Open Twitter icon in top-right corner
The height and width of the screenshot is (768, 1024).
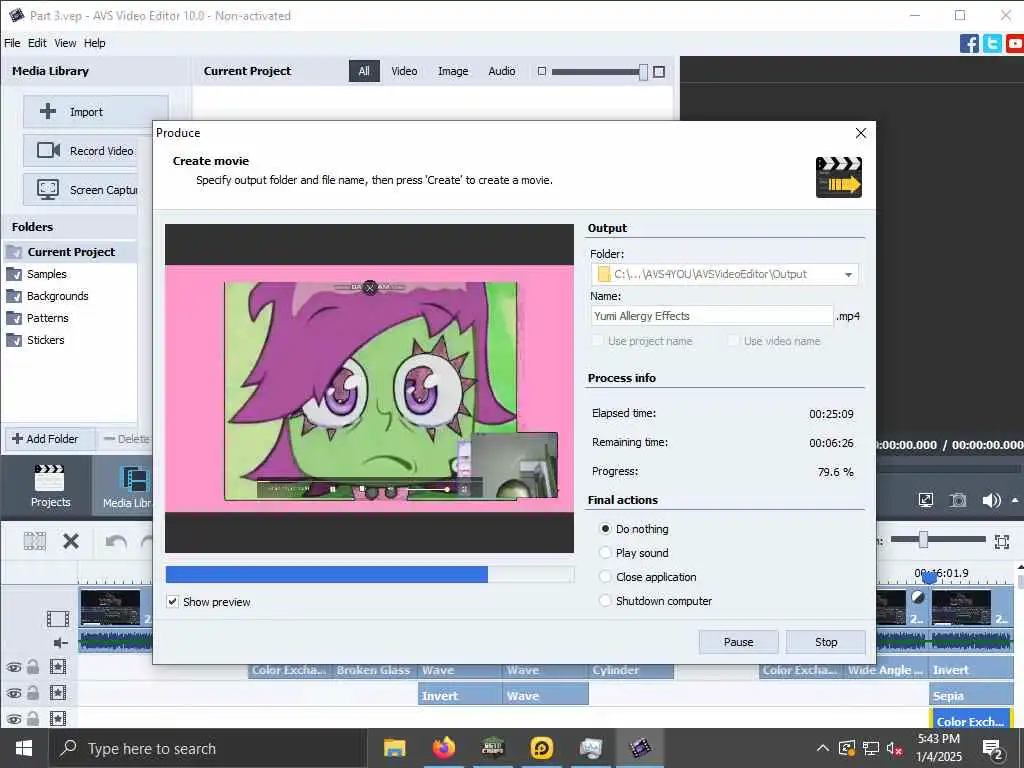992,43
